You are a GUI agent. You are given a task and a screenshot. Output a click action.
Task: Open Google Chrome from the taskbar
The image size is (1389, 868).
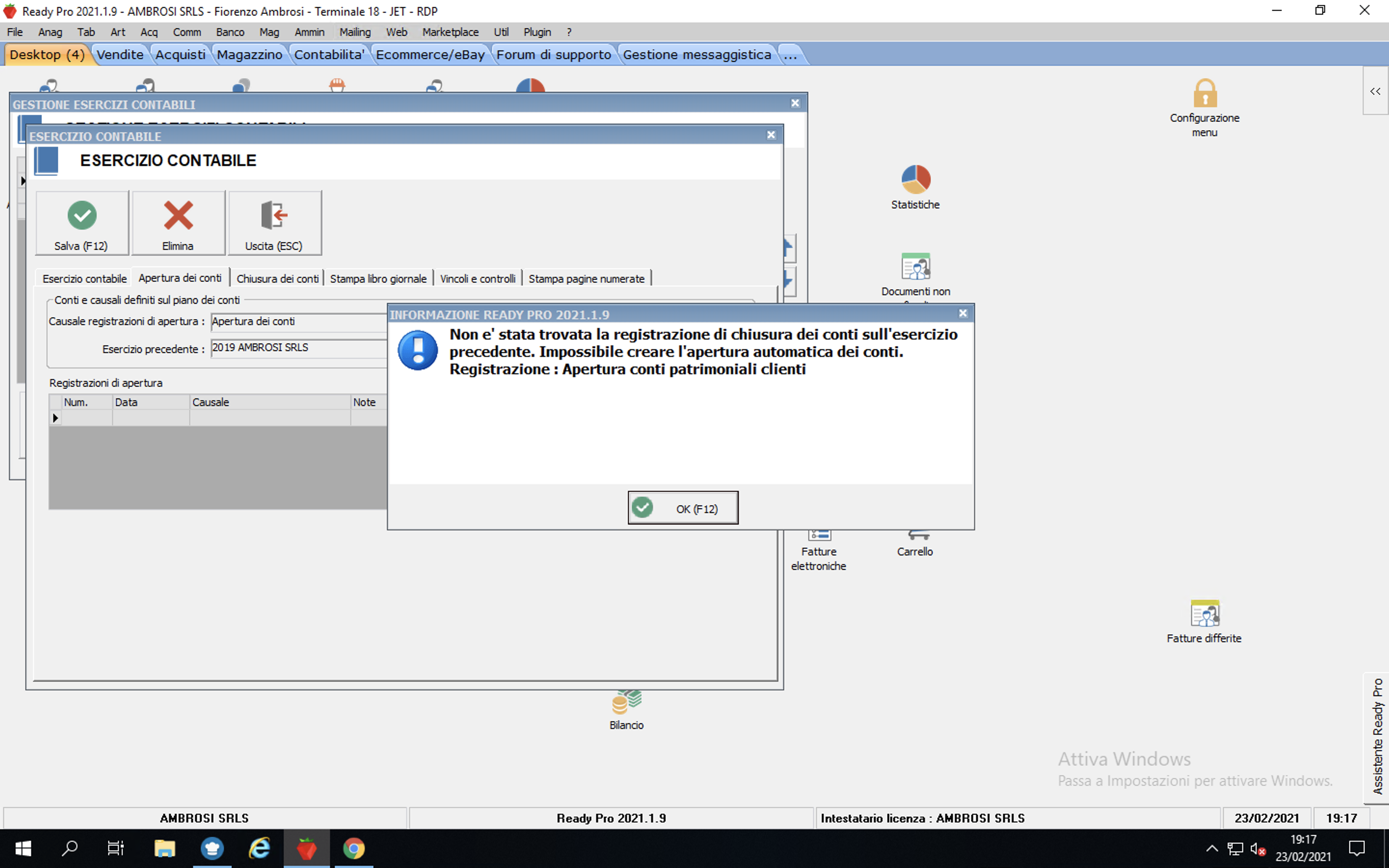pos(354,848)
